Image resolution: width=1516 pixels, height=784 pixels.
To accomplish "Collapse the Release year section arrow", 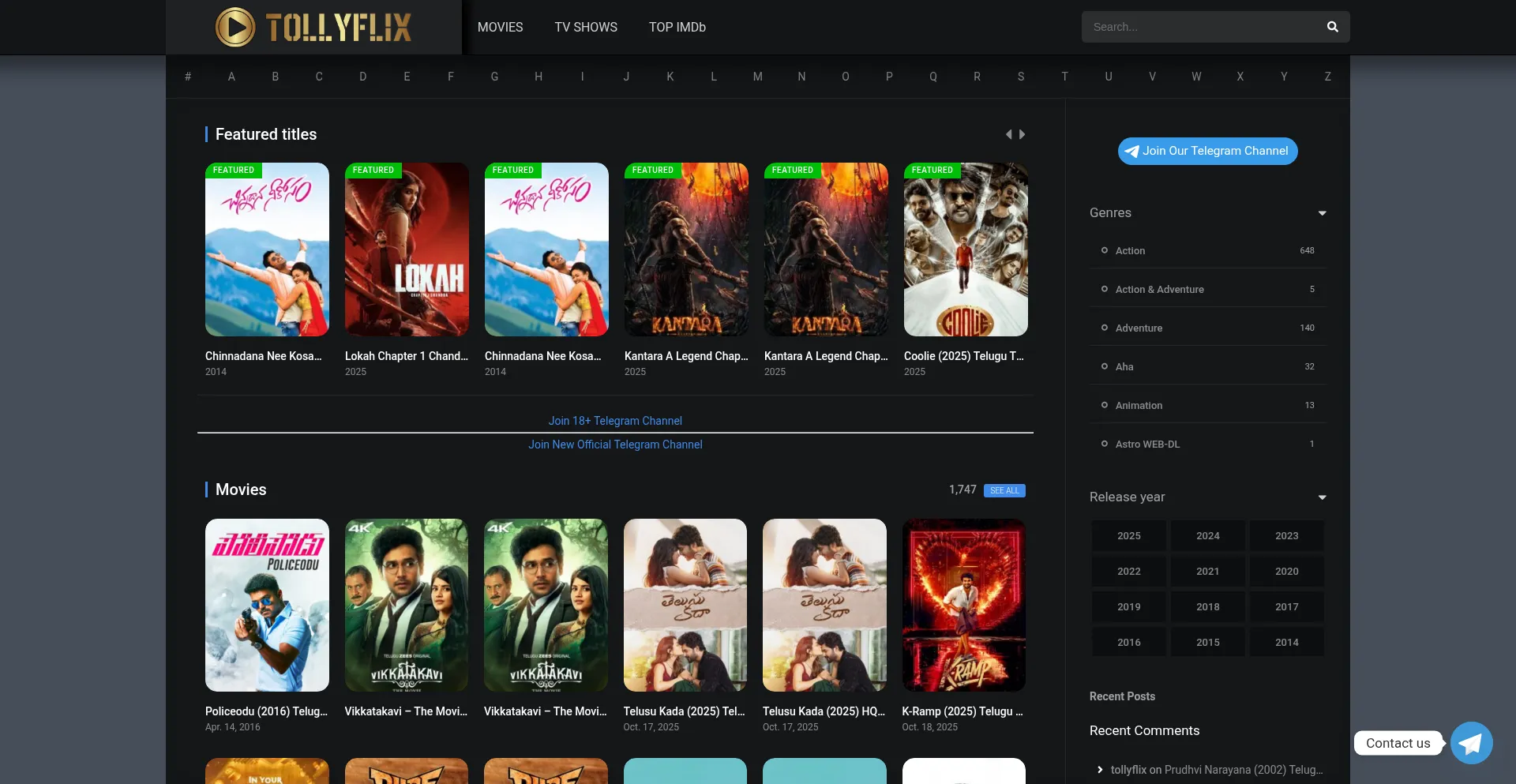I will point(1322,497).
